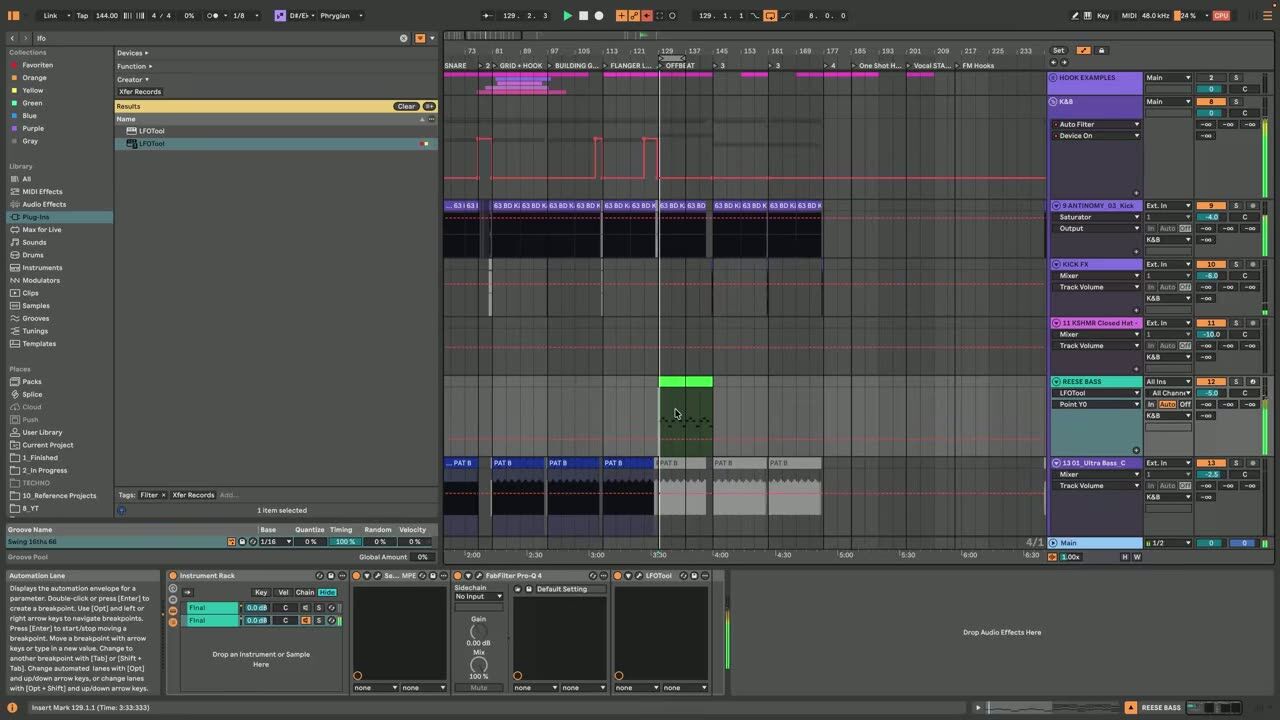Adjust the FabFilter Gain knob
1280x720 pixels.
479,631
